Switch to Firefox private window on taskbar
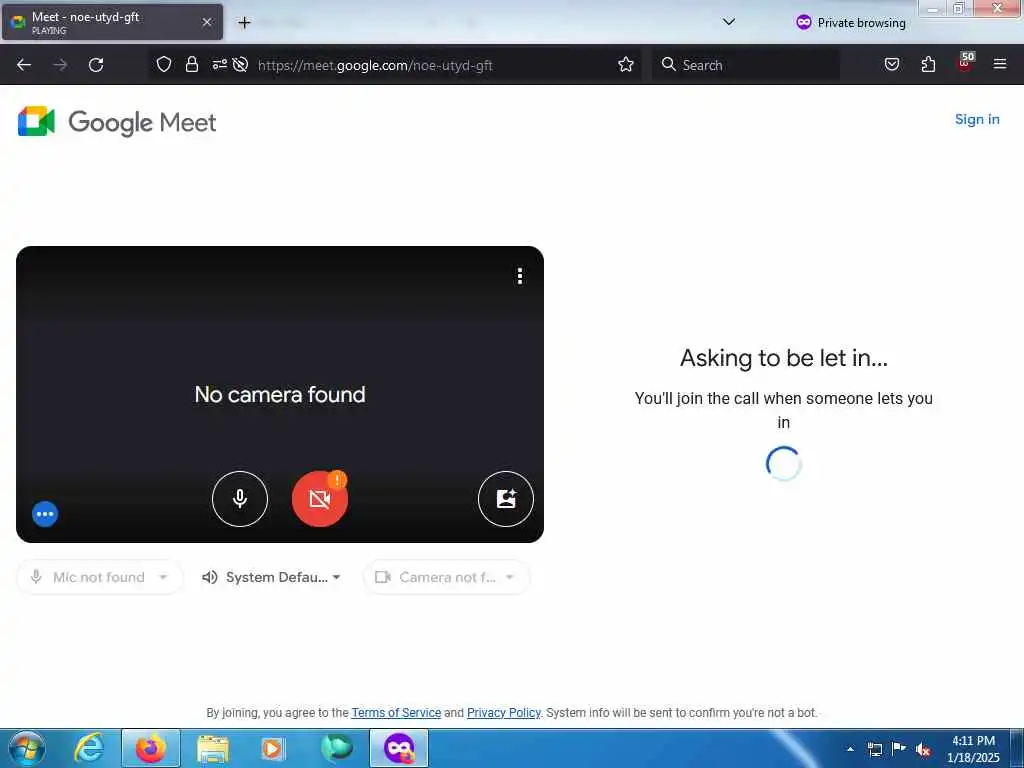 coord(399,748)
